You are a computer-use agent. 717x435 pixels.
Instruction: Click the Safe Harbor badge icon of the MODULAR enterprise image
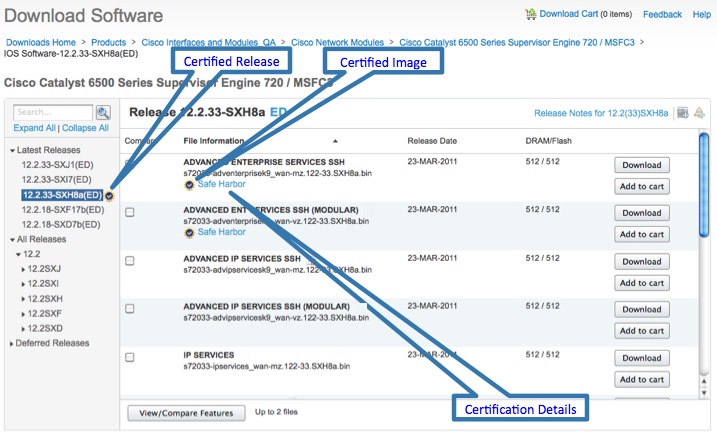tap(189, 233)
